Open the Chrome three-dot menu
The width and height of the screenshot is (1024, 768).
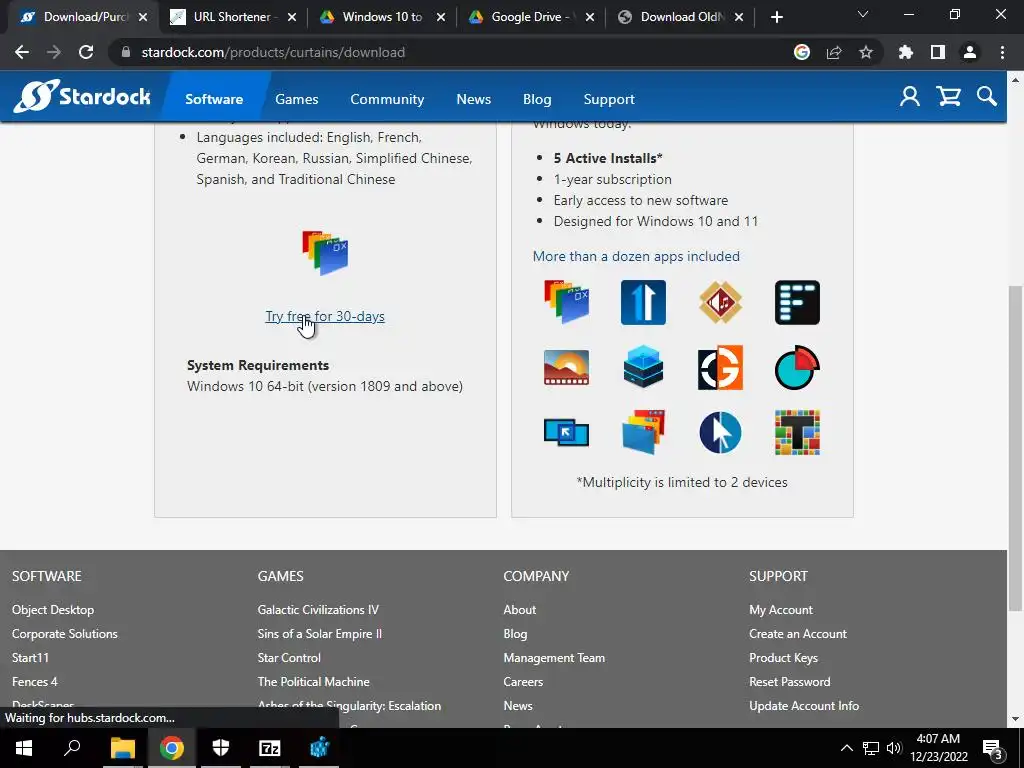(x=1002, y=52)
